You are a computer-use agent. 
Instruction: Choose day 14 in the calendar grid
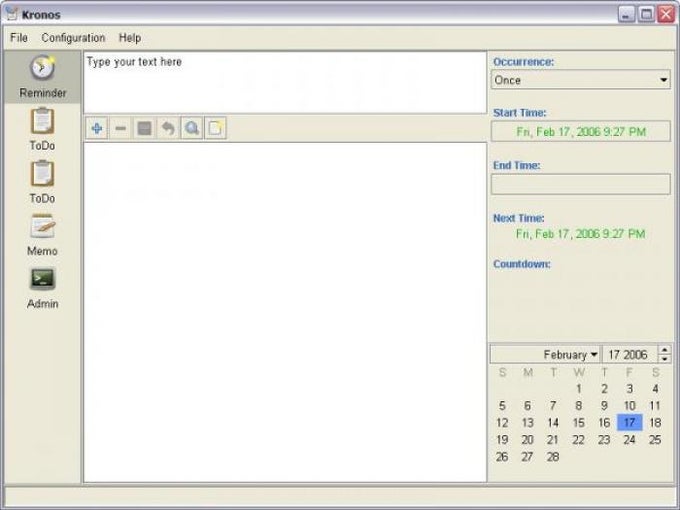pos(553,422)
